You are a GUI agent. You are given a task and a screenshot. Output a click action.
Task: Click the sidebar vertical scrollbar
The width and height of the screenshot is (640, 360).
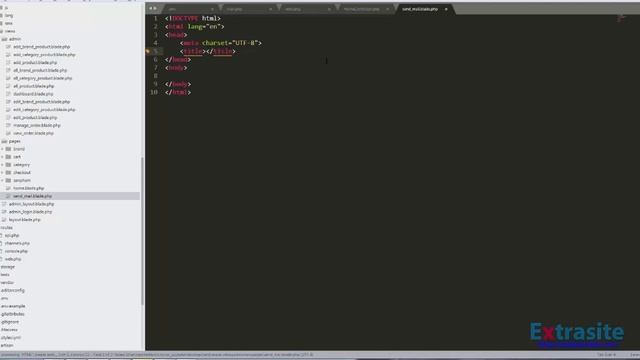(142, 231)
